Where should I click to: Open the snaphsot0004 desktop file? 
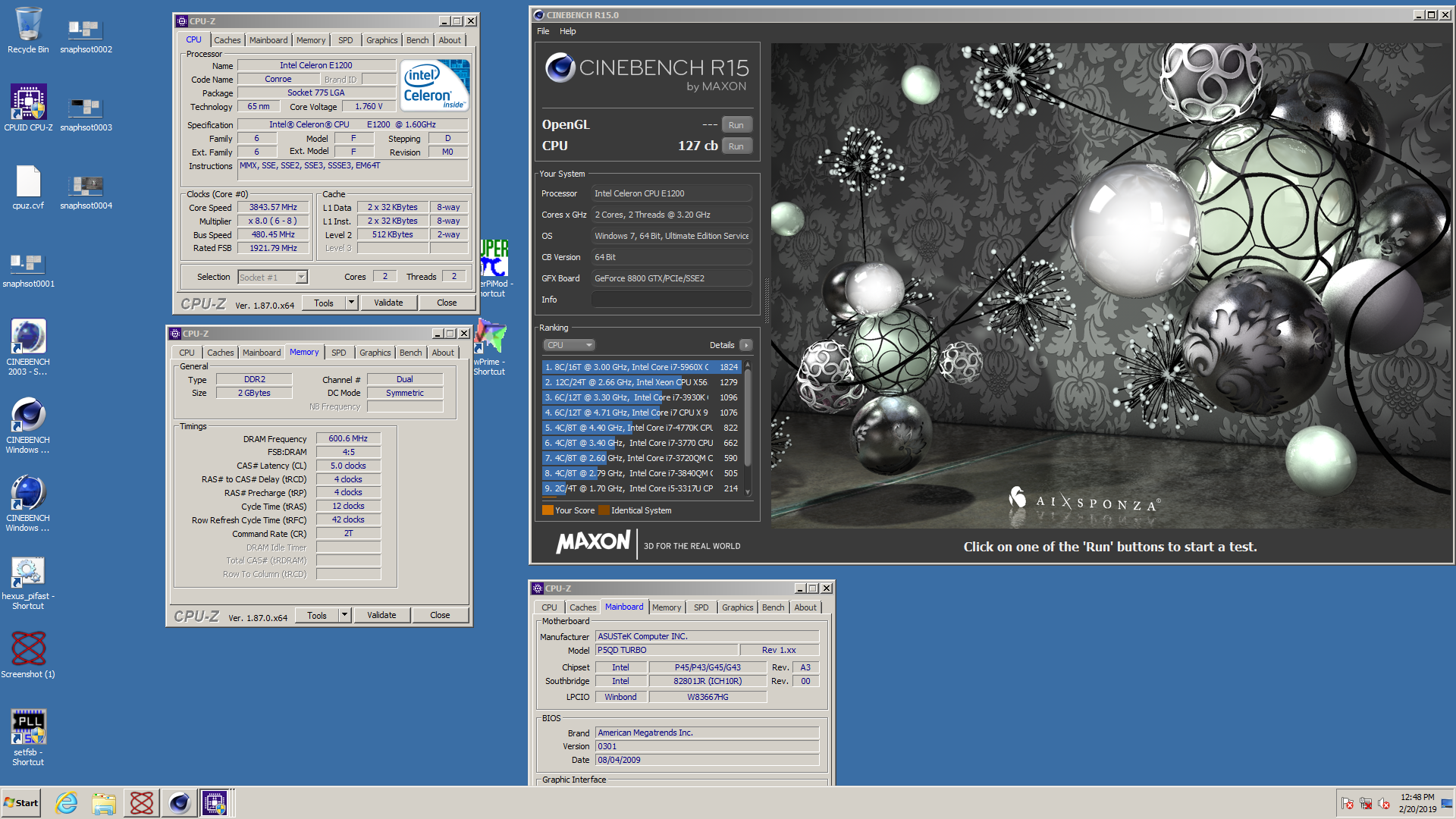click(x=86, y=190)
